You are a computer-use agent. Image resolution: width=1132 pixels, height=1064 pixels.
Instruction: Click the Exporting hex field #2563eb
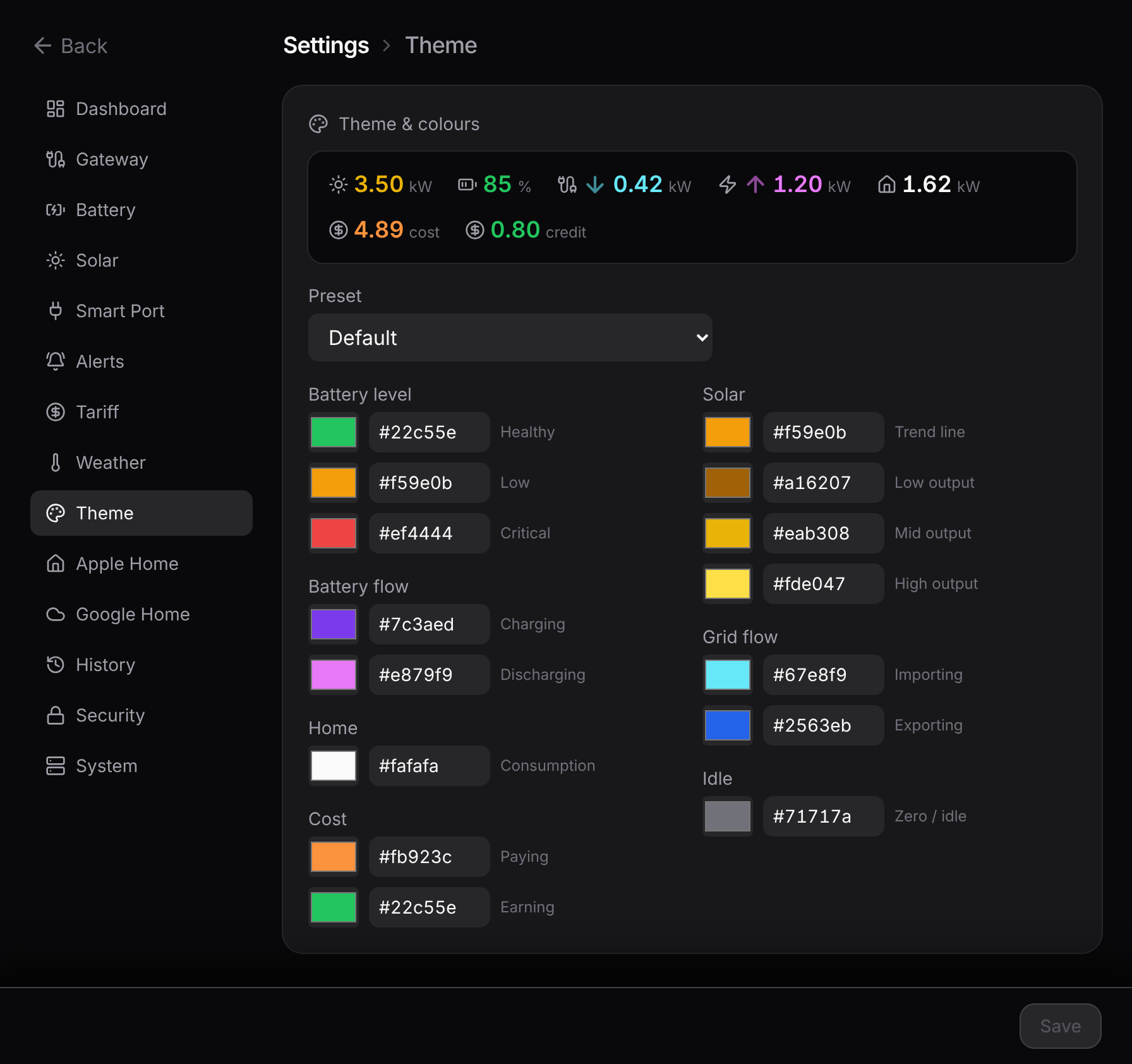pos(824,725)
